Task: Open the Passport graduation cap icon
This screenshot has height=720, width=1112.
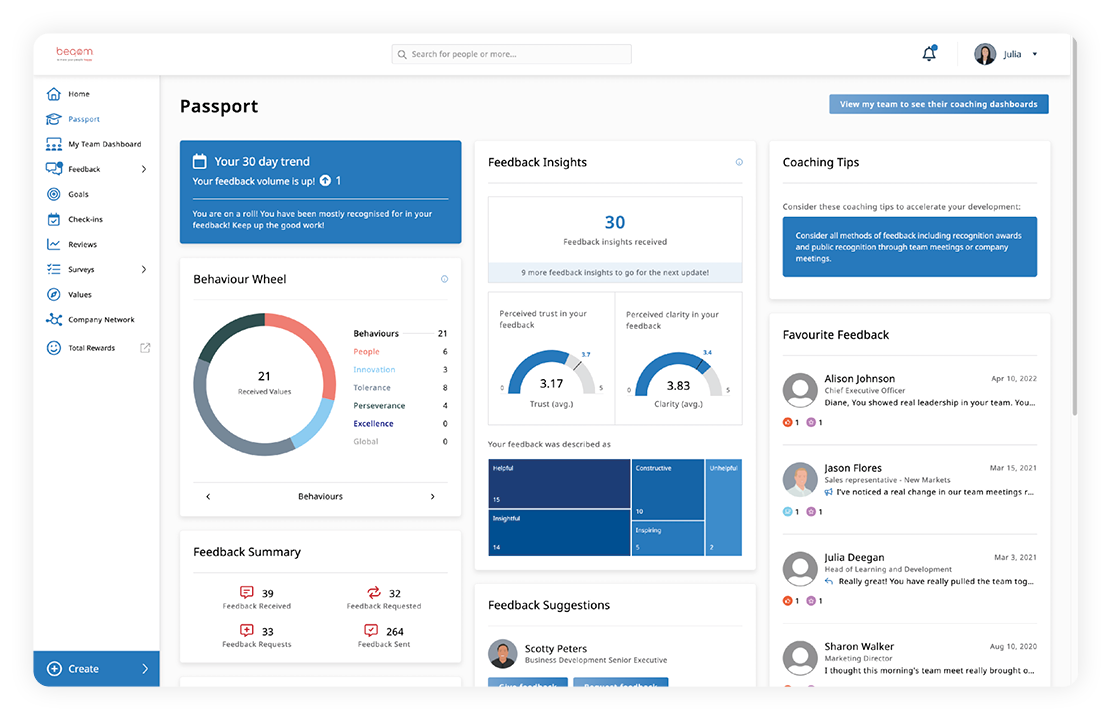Action: tap(53, 118)
